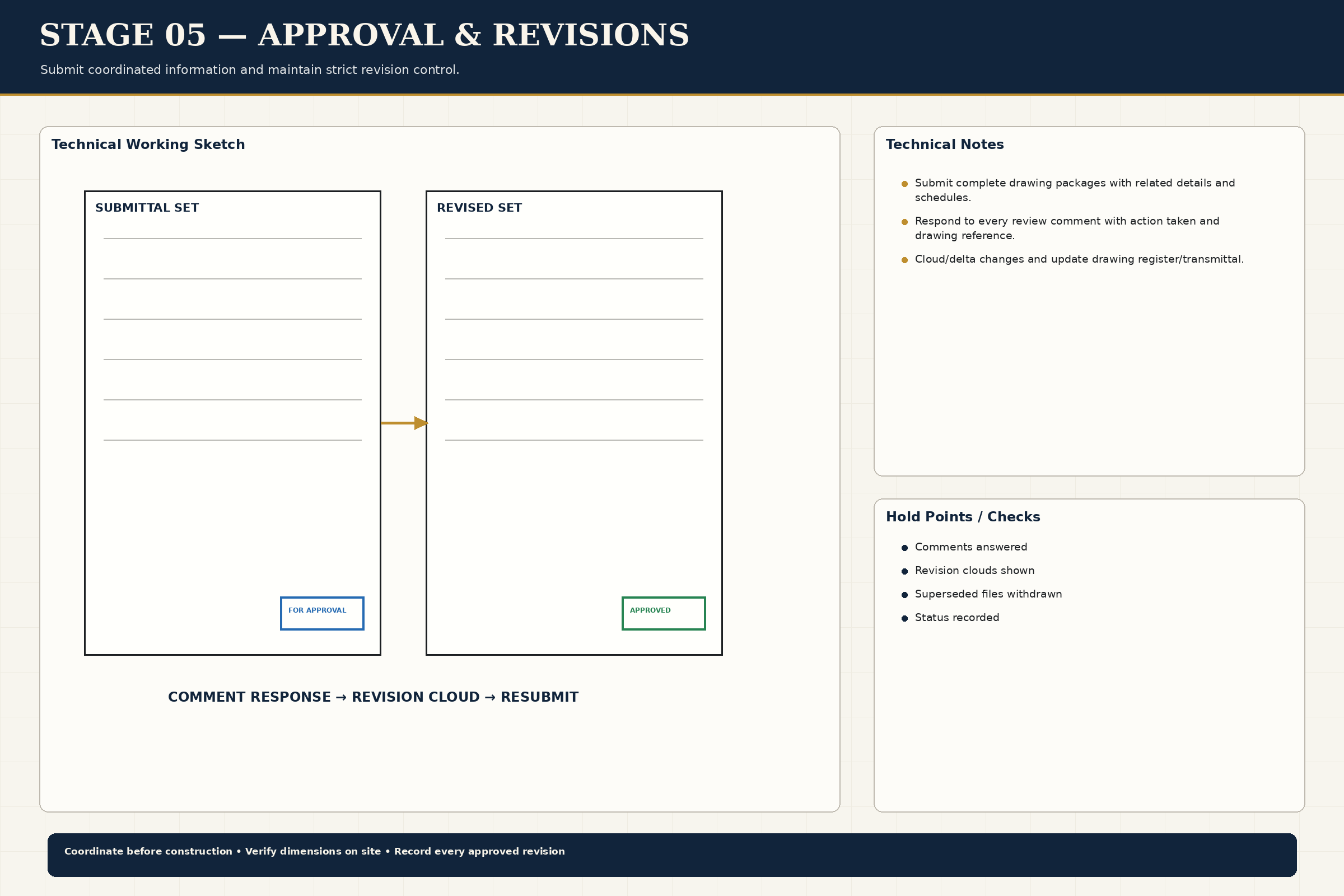Click the gold bullet beside 'Cloud/delta changes'

point(904,260)
